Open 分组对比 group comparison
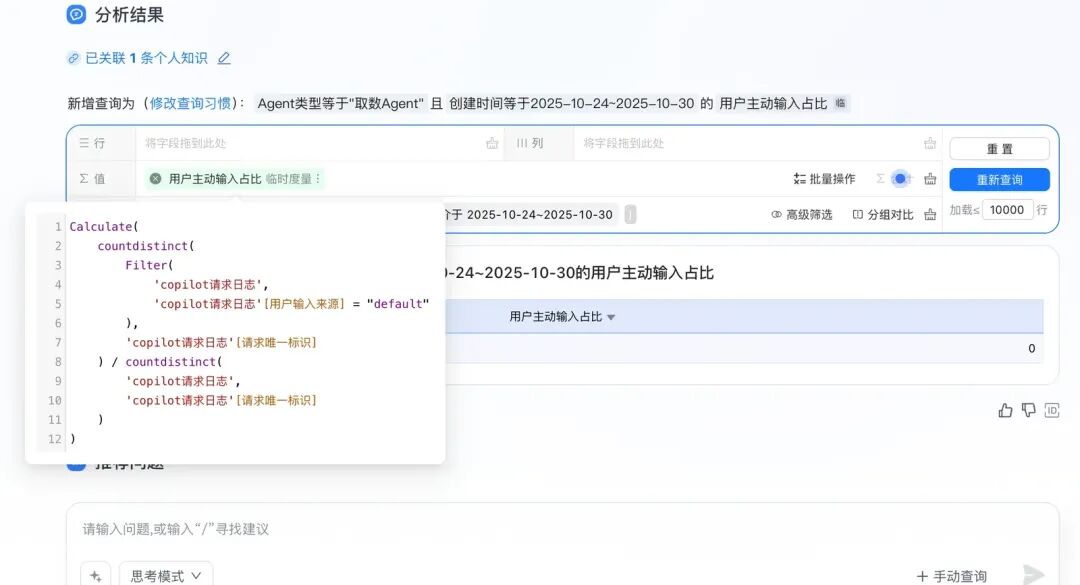The height and width of the screenshot is (585, 1080). pos(883,215)
